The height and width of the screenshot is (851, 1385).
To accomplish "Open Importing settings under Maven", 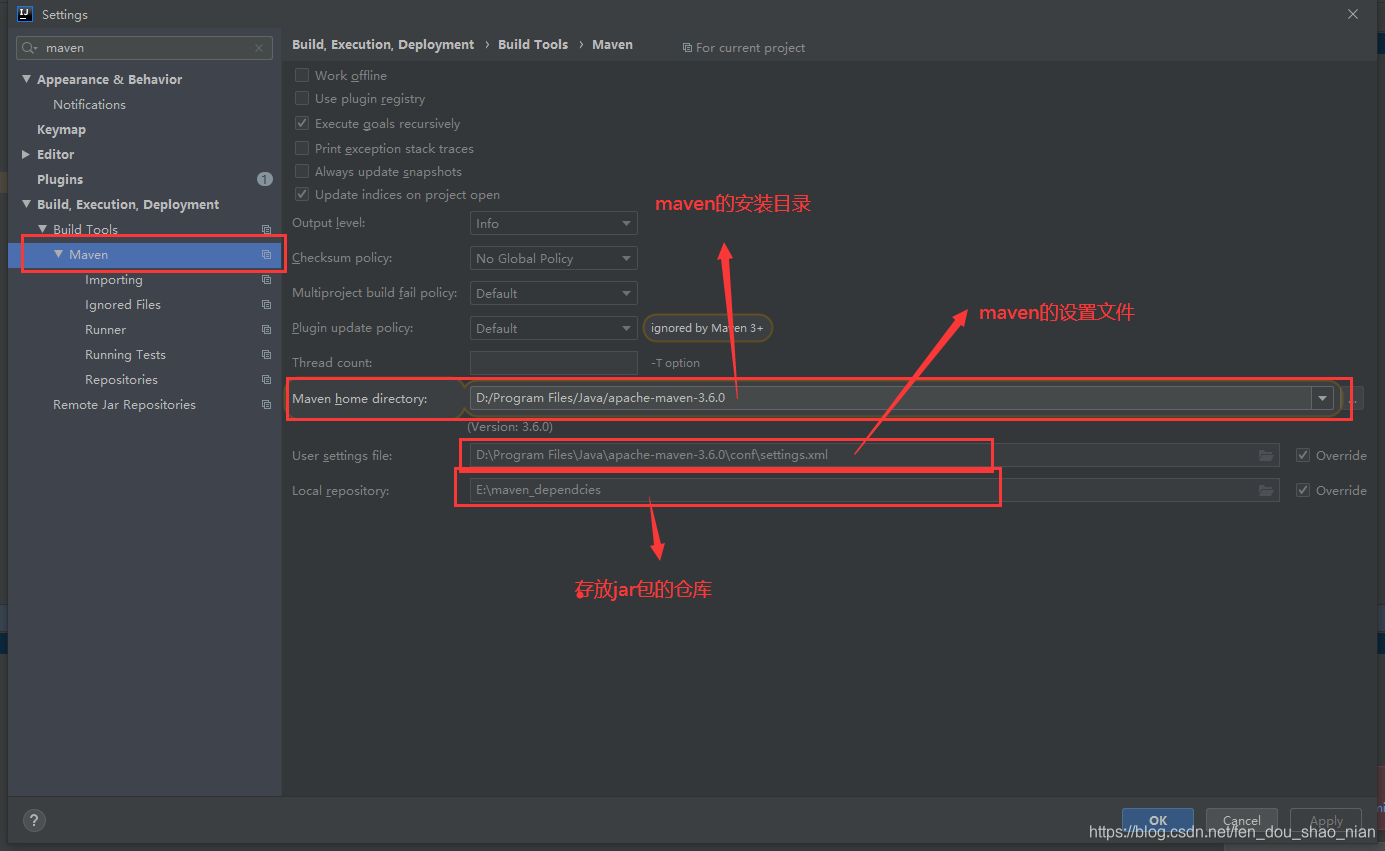I will [114, 280].
